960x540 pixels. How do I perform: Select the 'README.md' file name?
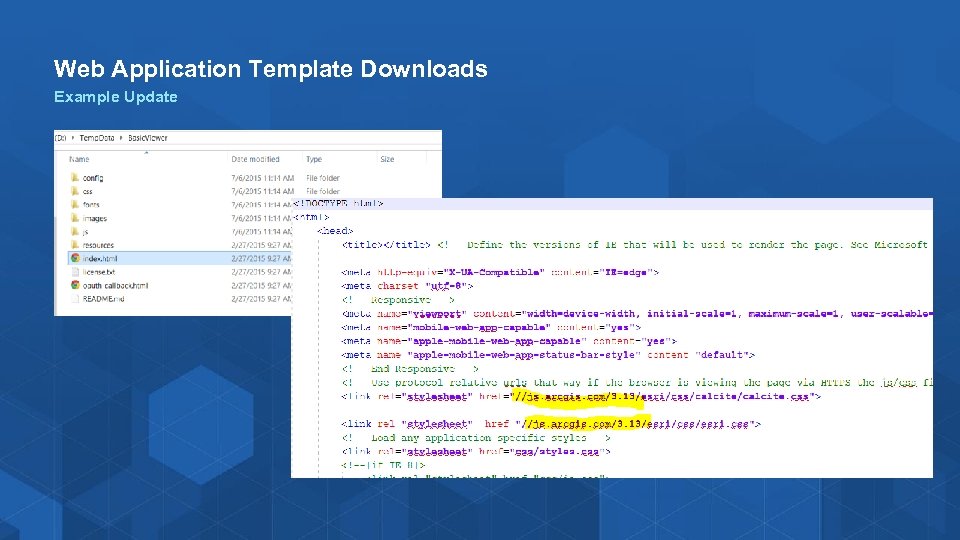pyautogui.click(x=103, y=299)
